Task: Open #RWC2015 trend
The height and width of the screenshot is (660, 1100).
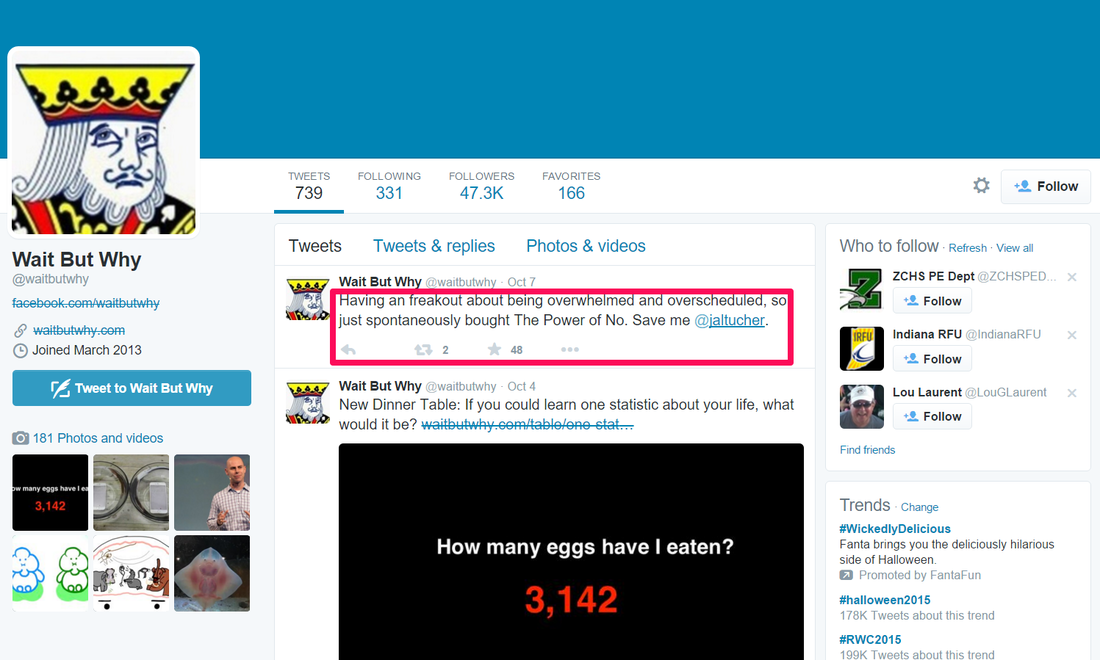Action: (870, 640)
